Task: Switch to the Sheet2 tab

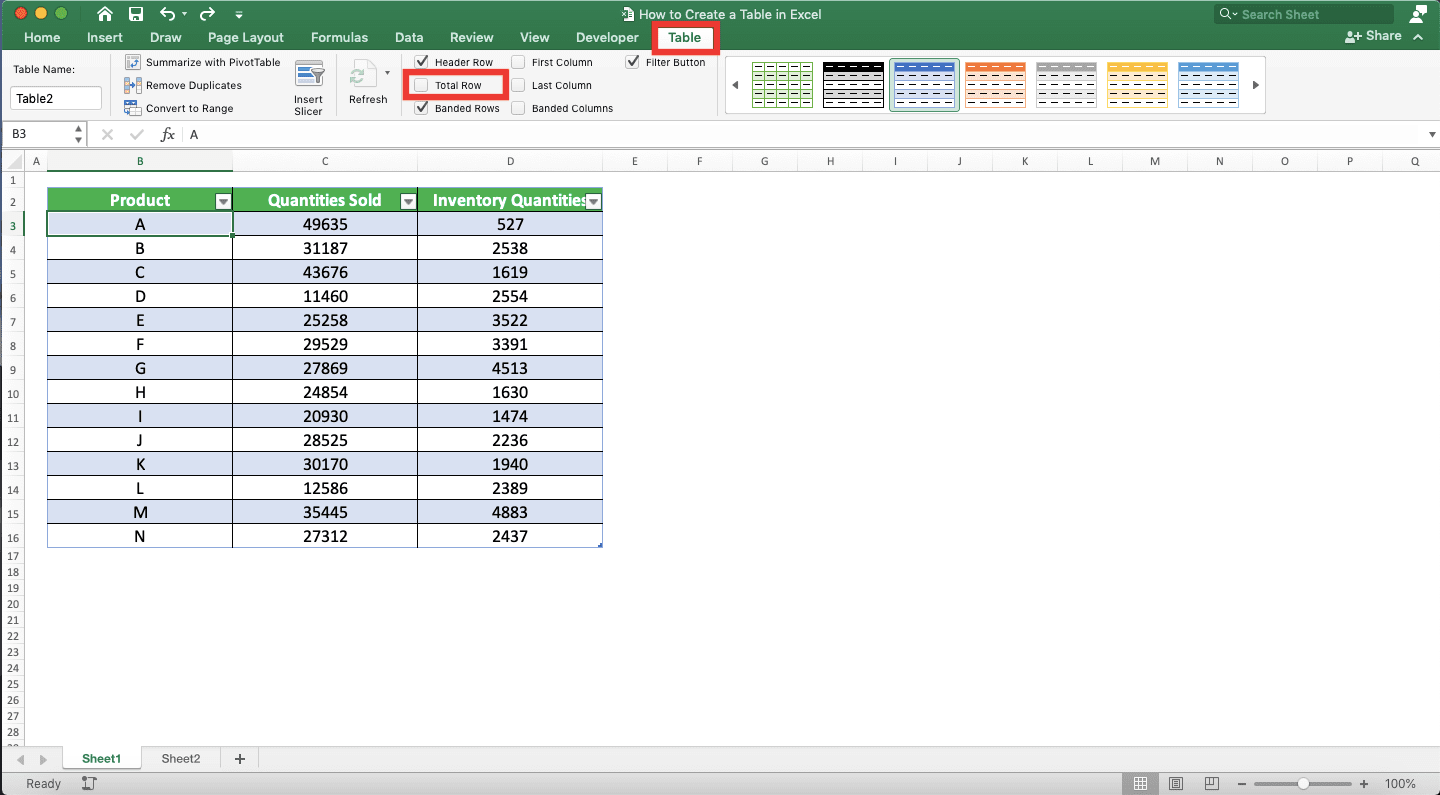Action: (181, 759)
